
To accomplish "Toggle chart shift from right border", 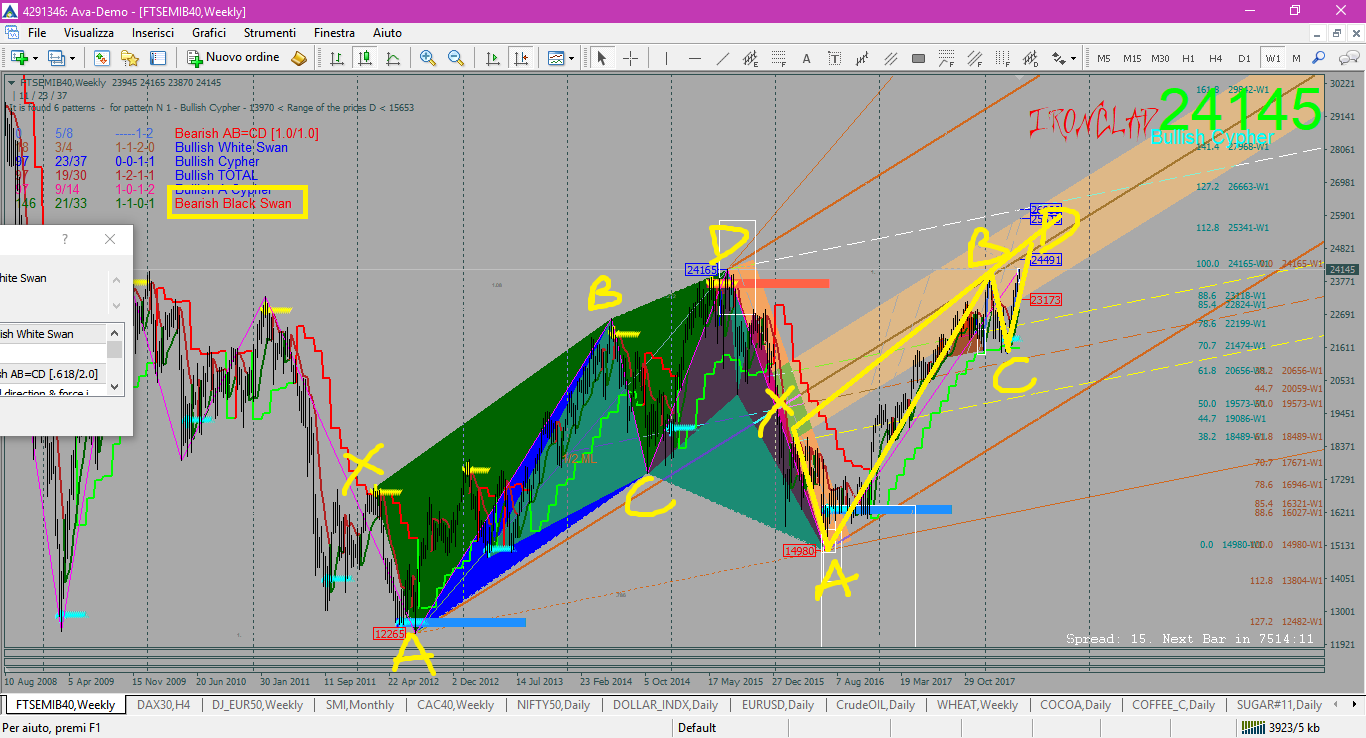I will click(521, 58).
